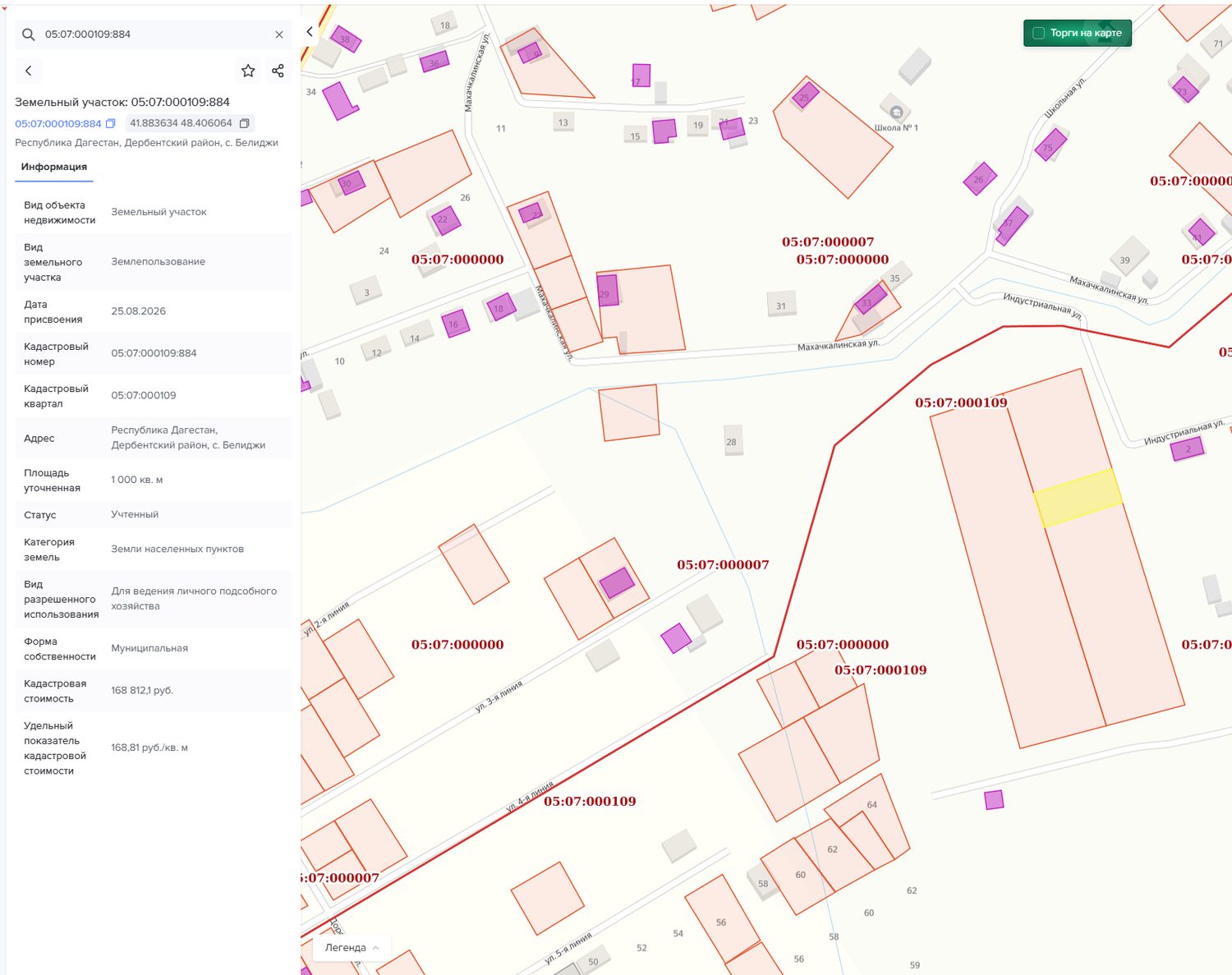This screenshot has height=975, width=1232.
Task: Add parcel to favorites with star icon
Action: [248, 71]
